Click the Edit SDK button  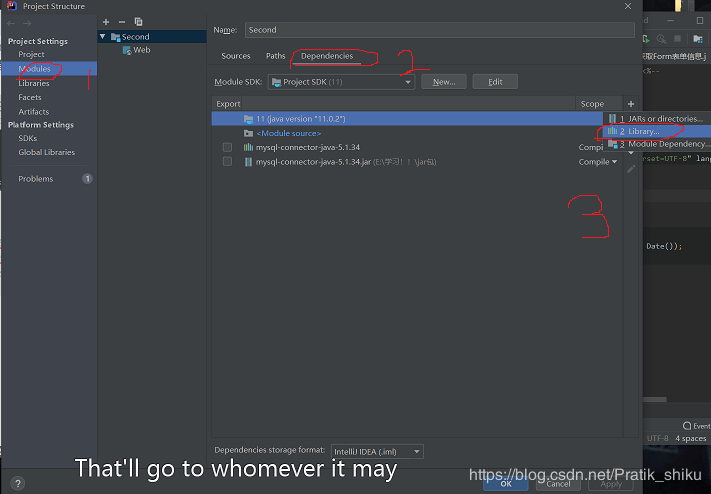click(x=495, y=82)
